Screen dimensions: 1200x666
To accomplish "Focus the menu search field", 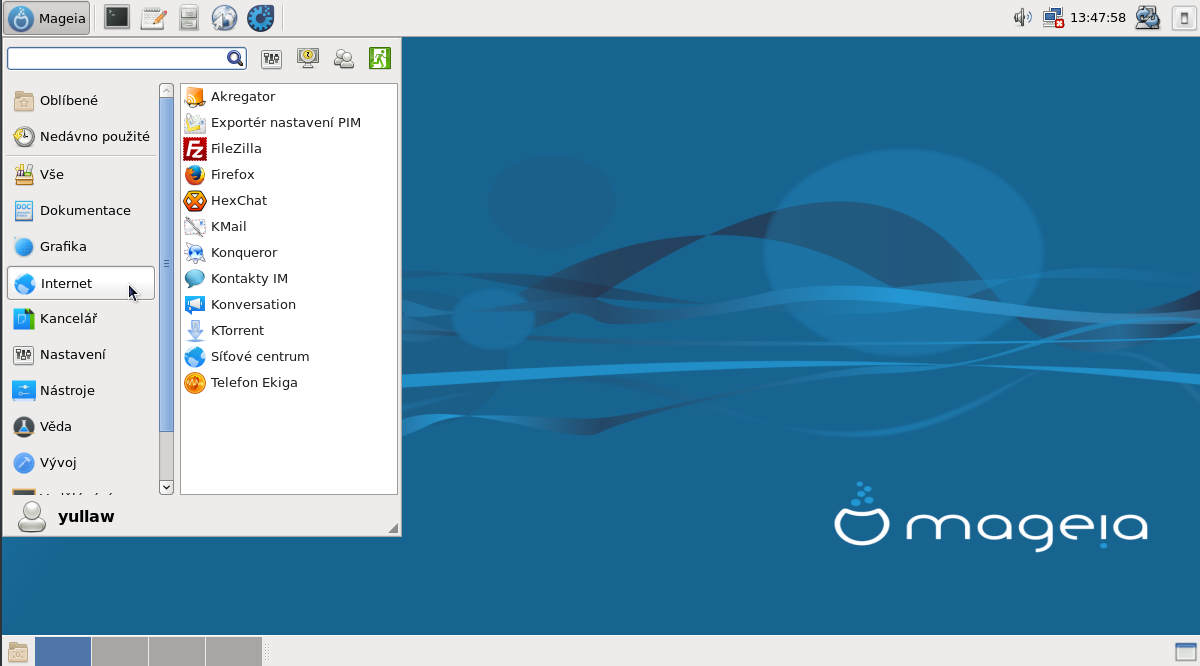I will [127, 58].
